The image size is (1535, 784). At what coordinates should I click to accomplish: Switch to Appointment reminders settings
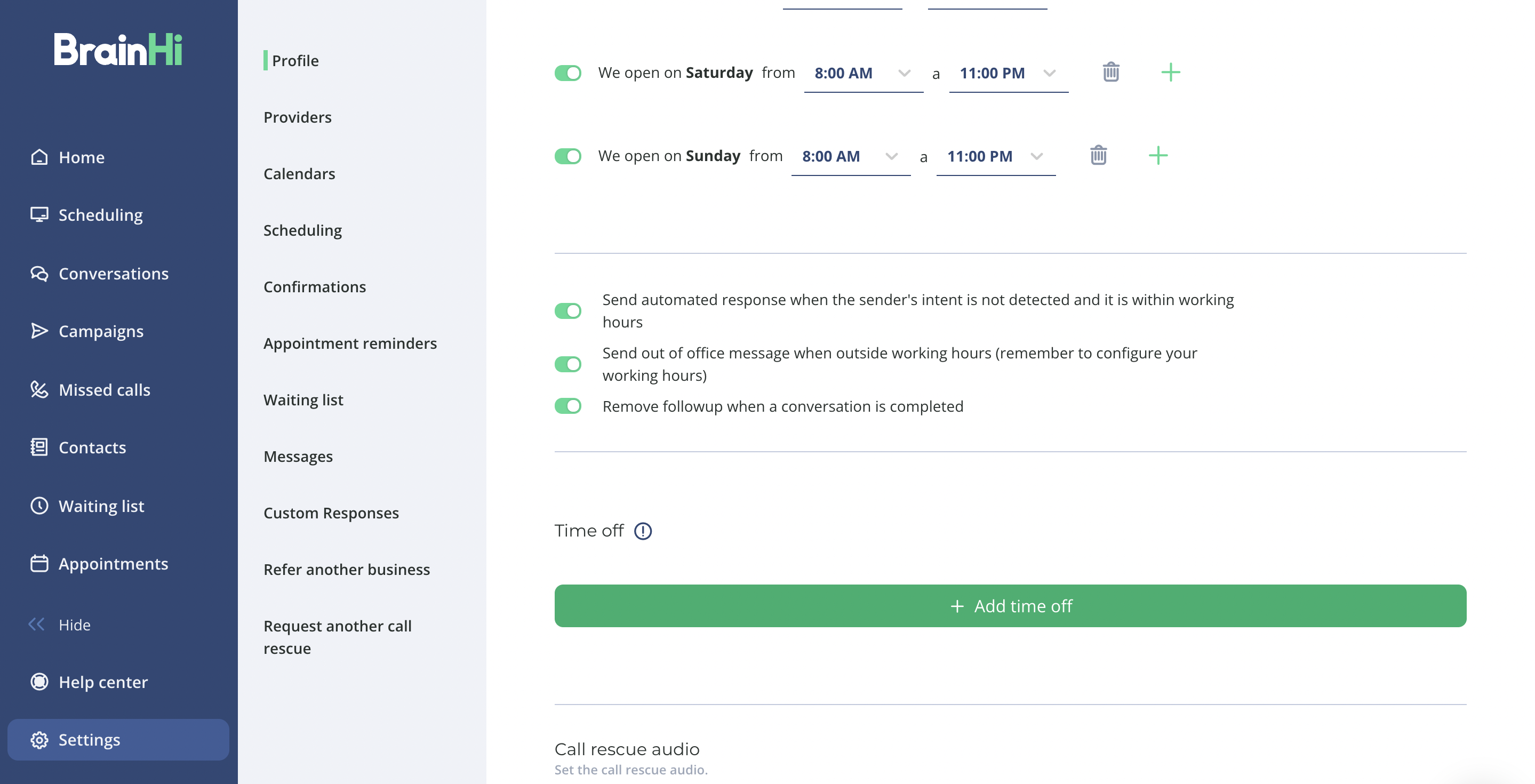(x=350, y=344)
